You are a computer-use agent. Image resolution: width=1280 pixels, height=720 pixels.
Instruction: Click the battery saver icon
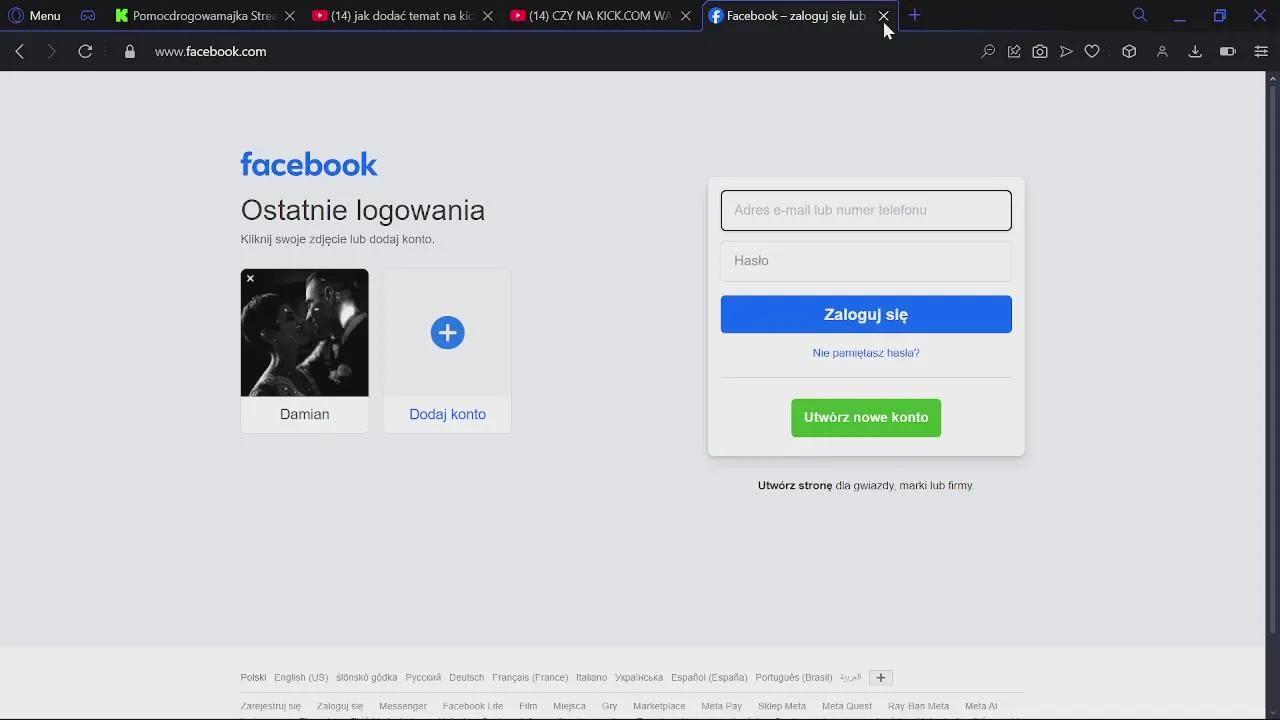point(1228,51)
